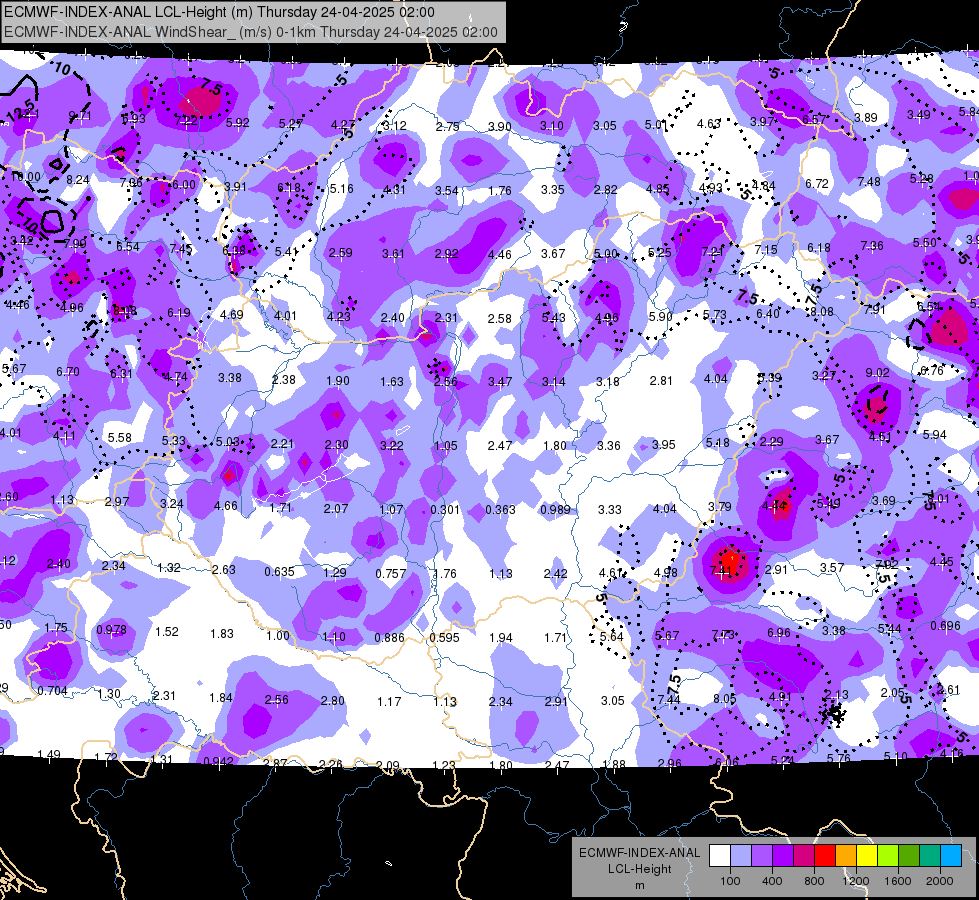Screen dimensions: 979x900
Task: Click the wind shear value 3.89
Action: coord(866,117)
